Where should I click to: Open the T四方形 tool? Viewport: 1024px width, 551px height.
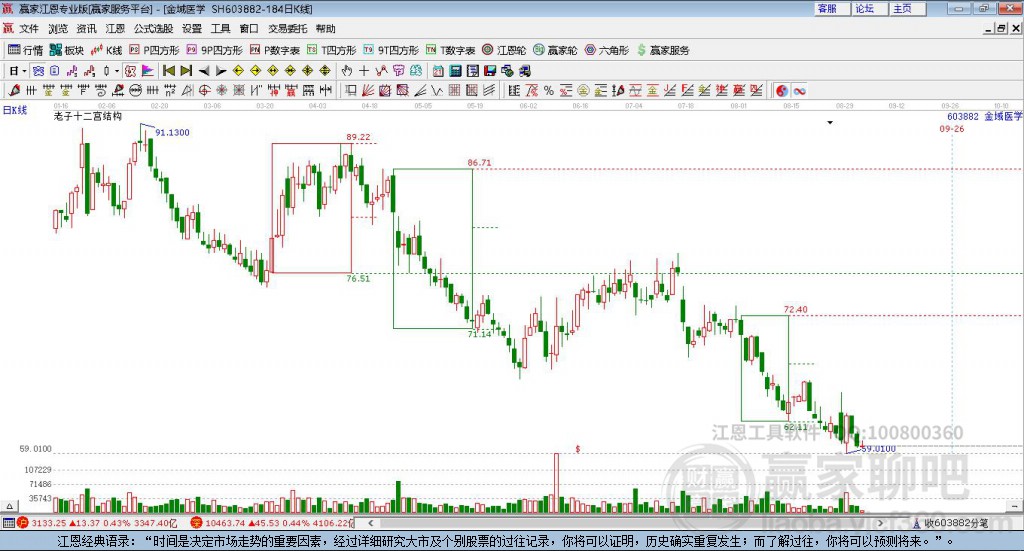point(331,50)
